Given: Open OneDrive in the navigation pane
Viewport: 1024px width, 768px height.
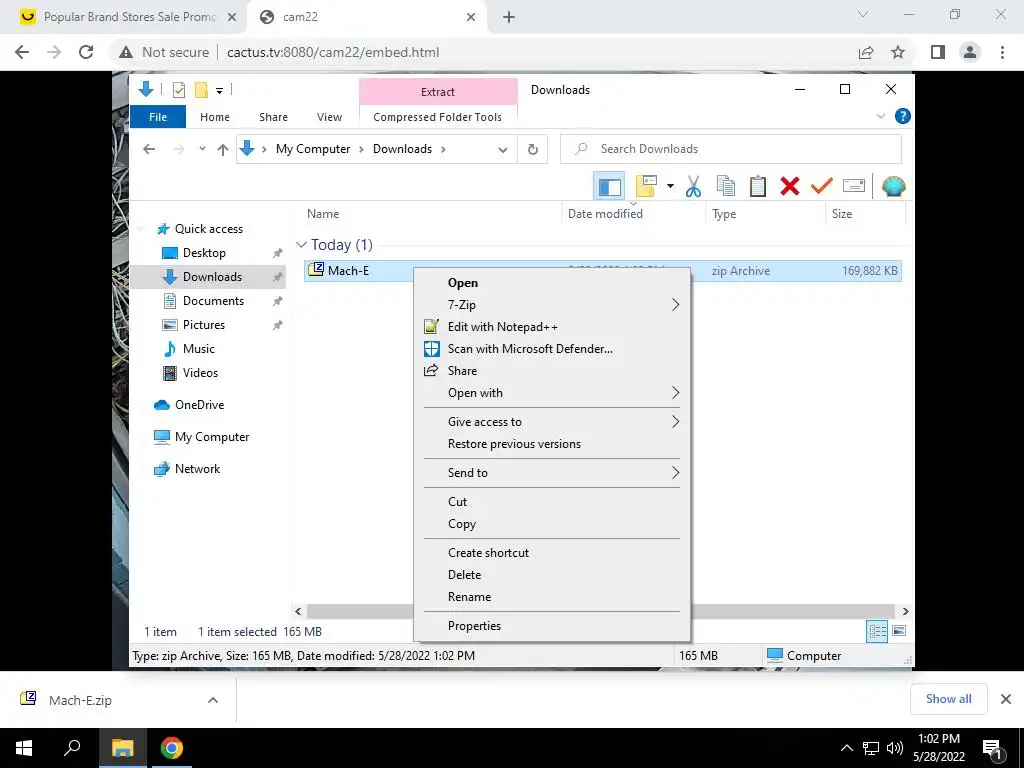Looking at the screenshot, I should coord(199,405).
